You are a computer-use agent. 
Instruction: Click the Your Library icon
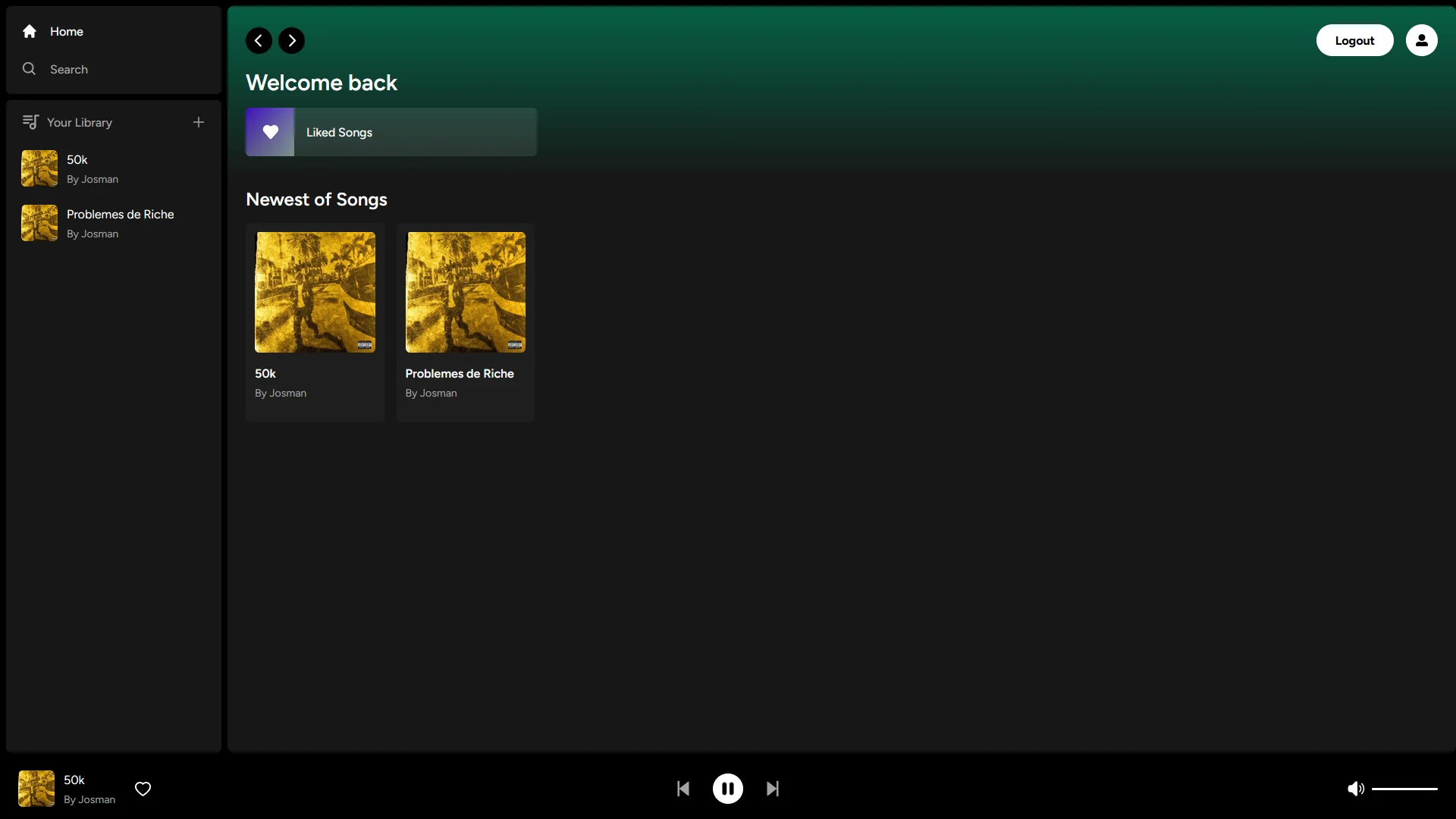click(30, 121)
